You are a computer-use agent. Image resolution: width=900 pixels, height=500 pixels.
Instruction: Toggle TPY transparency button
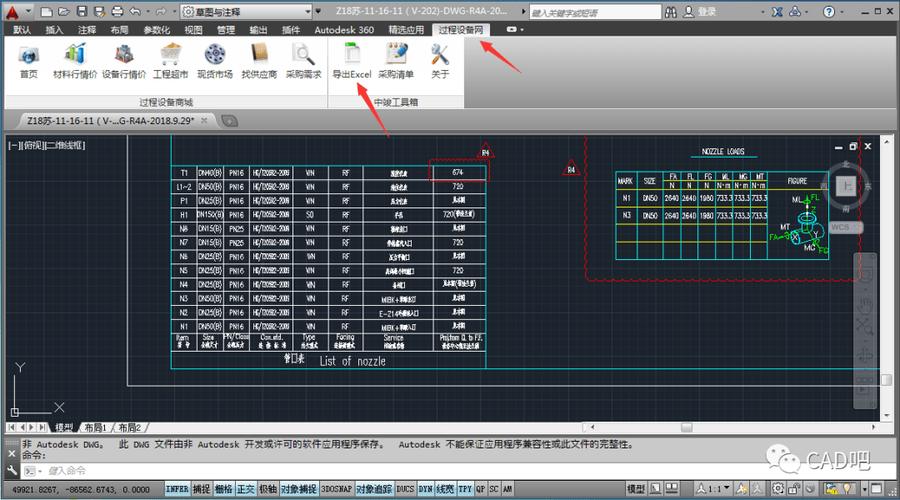pos(465,489)
